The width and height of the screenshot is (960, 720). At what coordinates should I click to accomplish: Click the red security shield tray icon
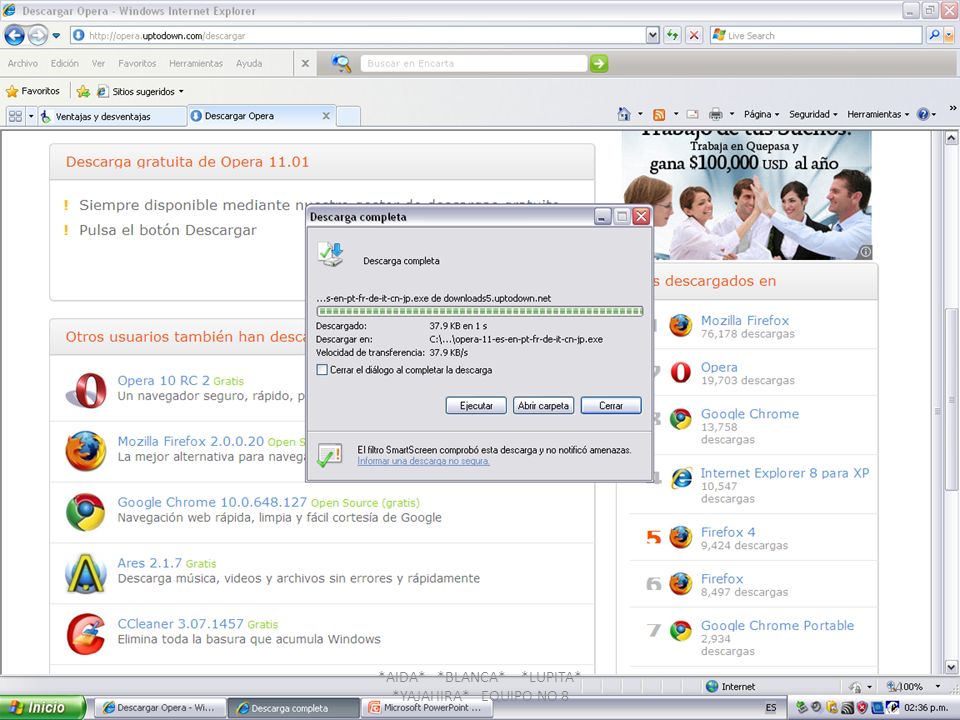coord(861,708)
